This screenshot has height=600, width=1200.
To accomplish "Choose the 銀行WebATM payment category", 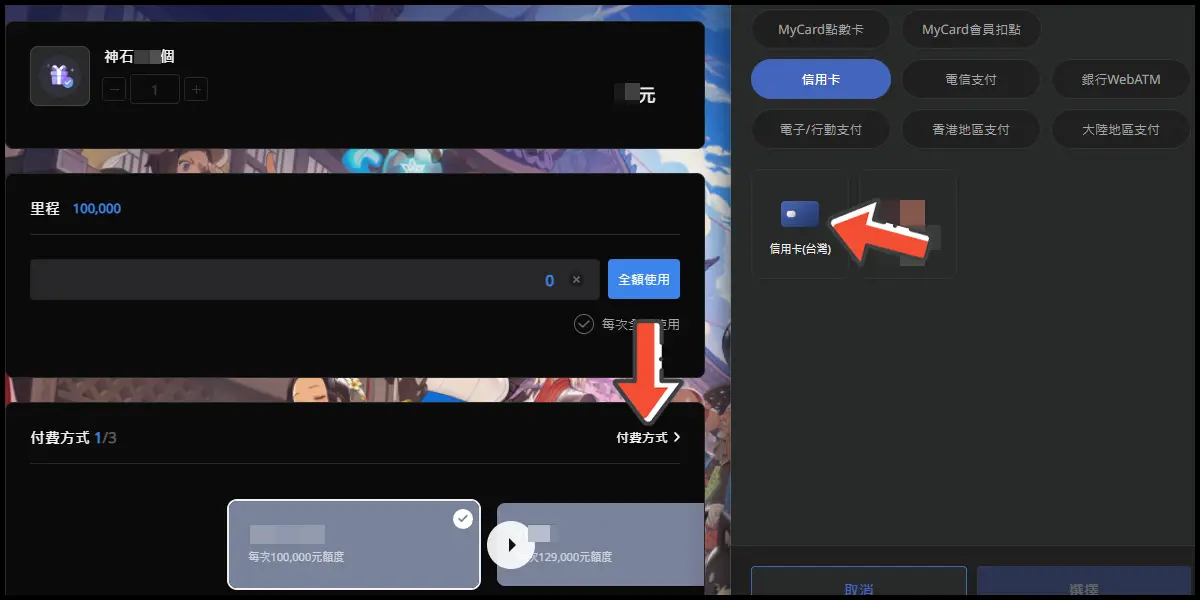I will pyautogui.click(x=1121, y=79).
